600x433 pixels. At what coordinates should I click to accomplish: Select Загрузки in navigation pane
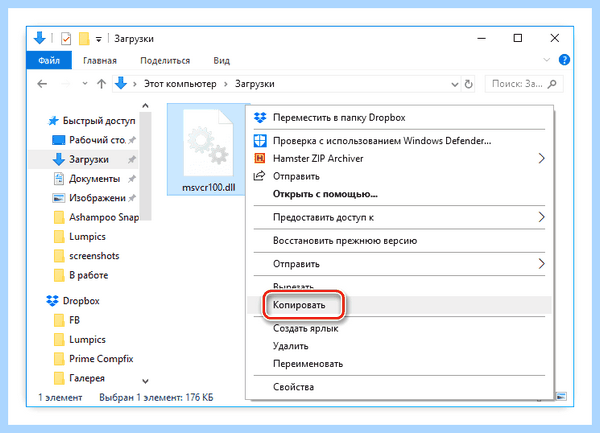(81, 160)
